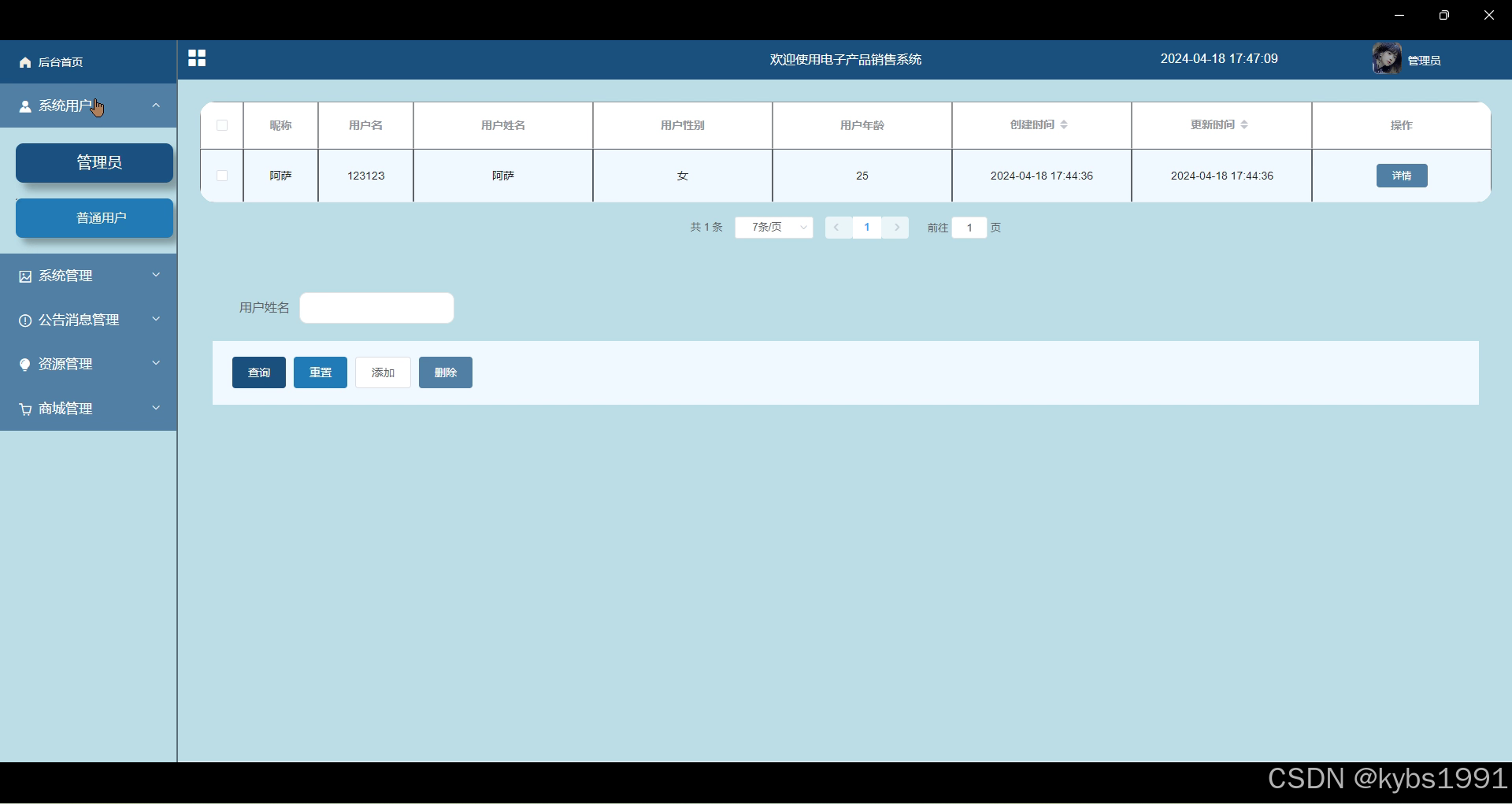Viewport: 1512px width, 804px height.
Task: Click the 公告消息管理 info icon
Action: click(x=25, y=320)
